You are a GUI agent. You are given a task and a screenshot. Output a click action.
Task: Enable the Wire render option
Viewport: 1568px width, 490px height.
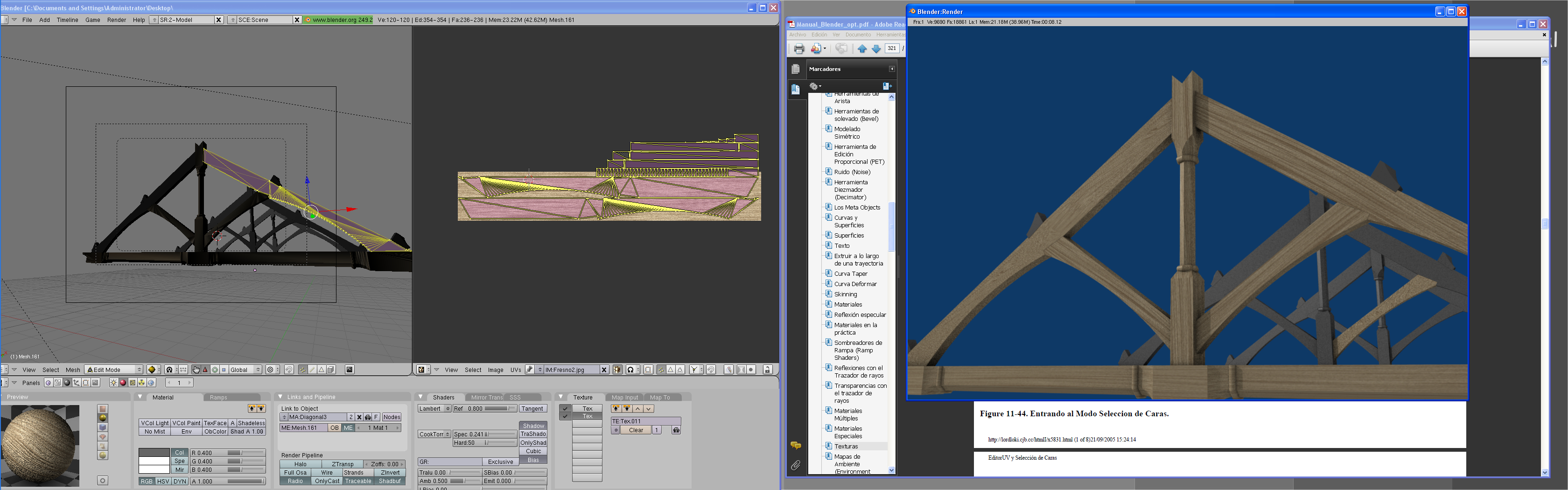point(327,473)
